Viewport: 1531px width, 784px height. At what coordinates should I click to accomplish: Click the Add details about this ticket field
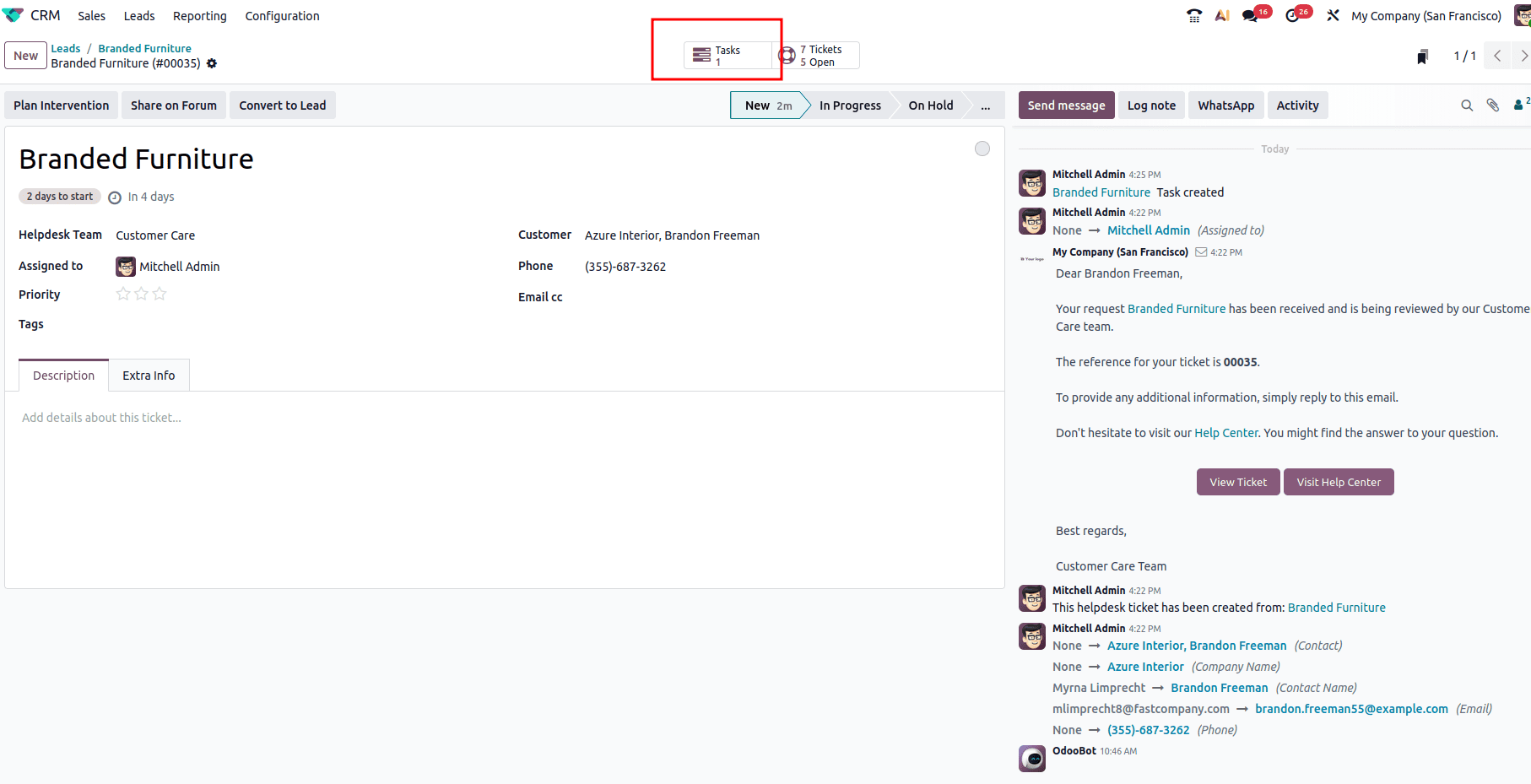[x=101, y=417]
